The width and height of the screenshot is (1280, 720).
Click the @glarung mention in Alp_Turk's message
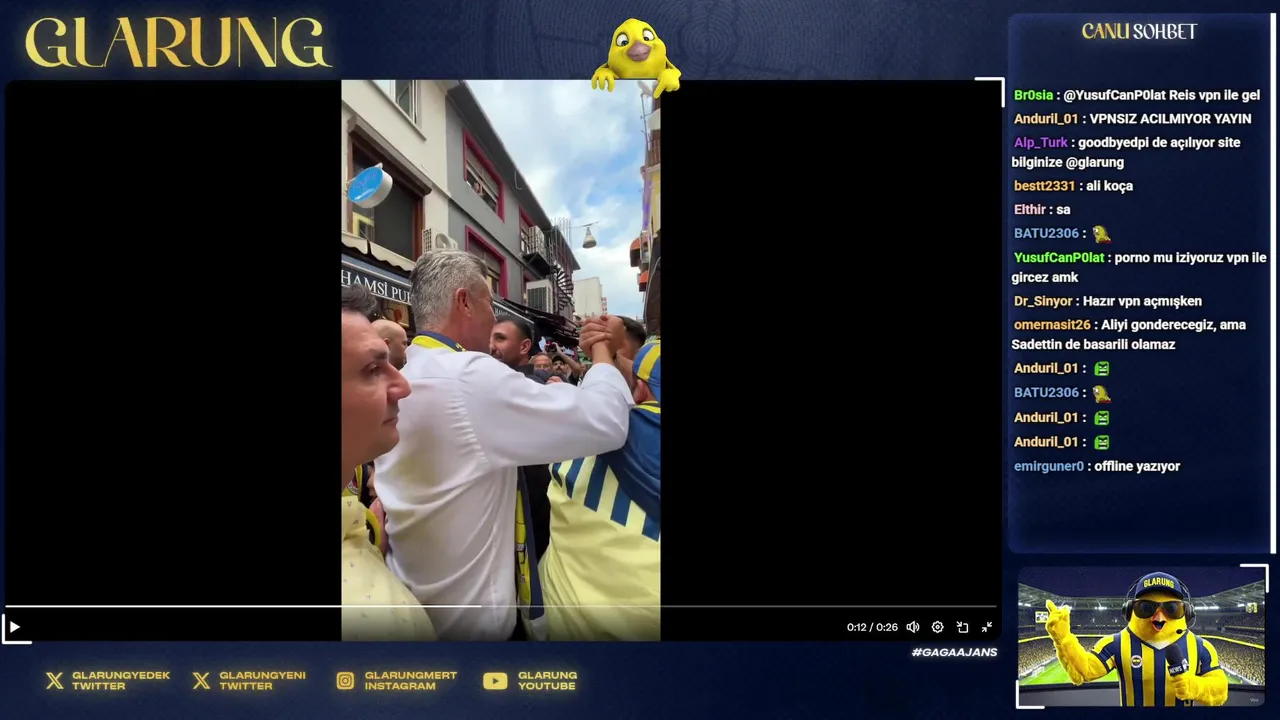pos(1095,162)
